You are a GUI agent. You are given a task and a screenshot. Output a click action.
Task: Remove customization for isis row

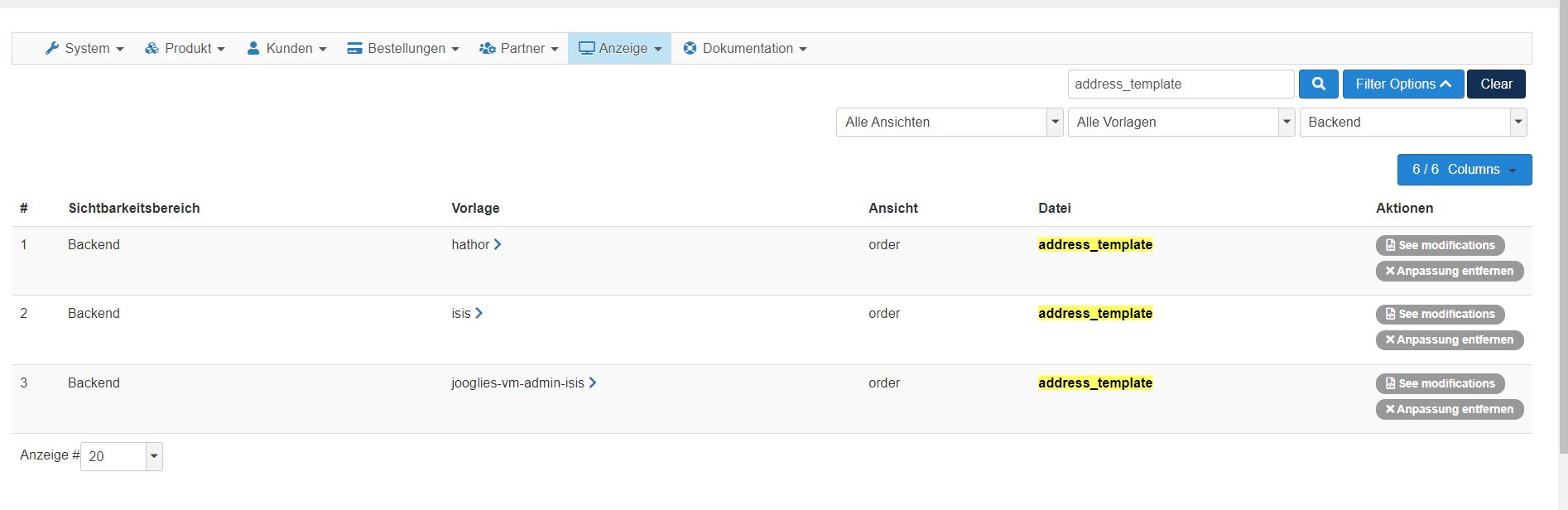(x=1449, y=340)
